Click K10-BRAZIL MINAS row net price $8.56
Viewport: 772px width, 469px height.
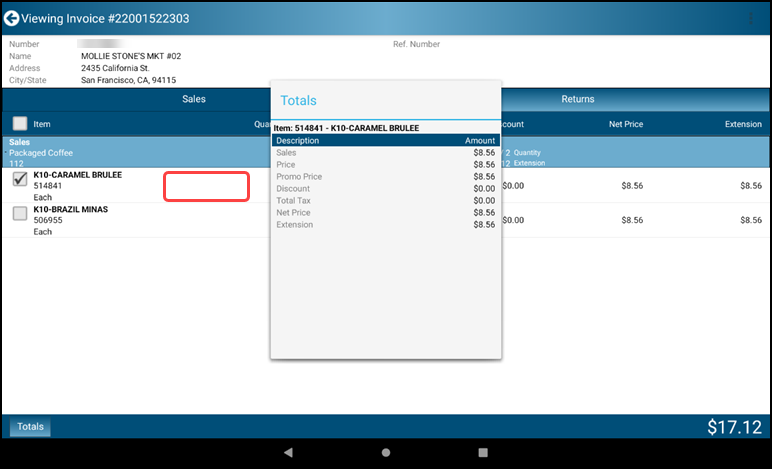(632, 220)
